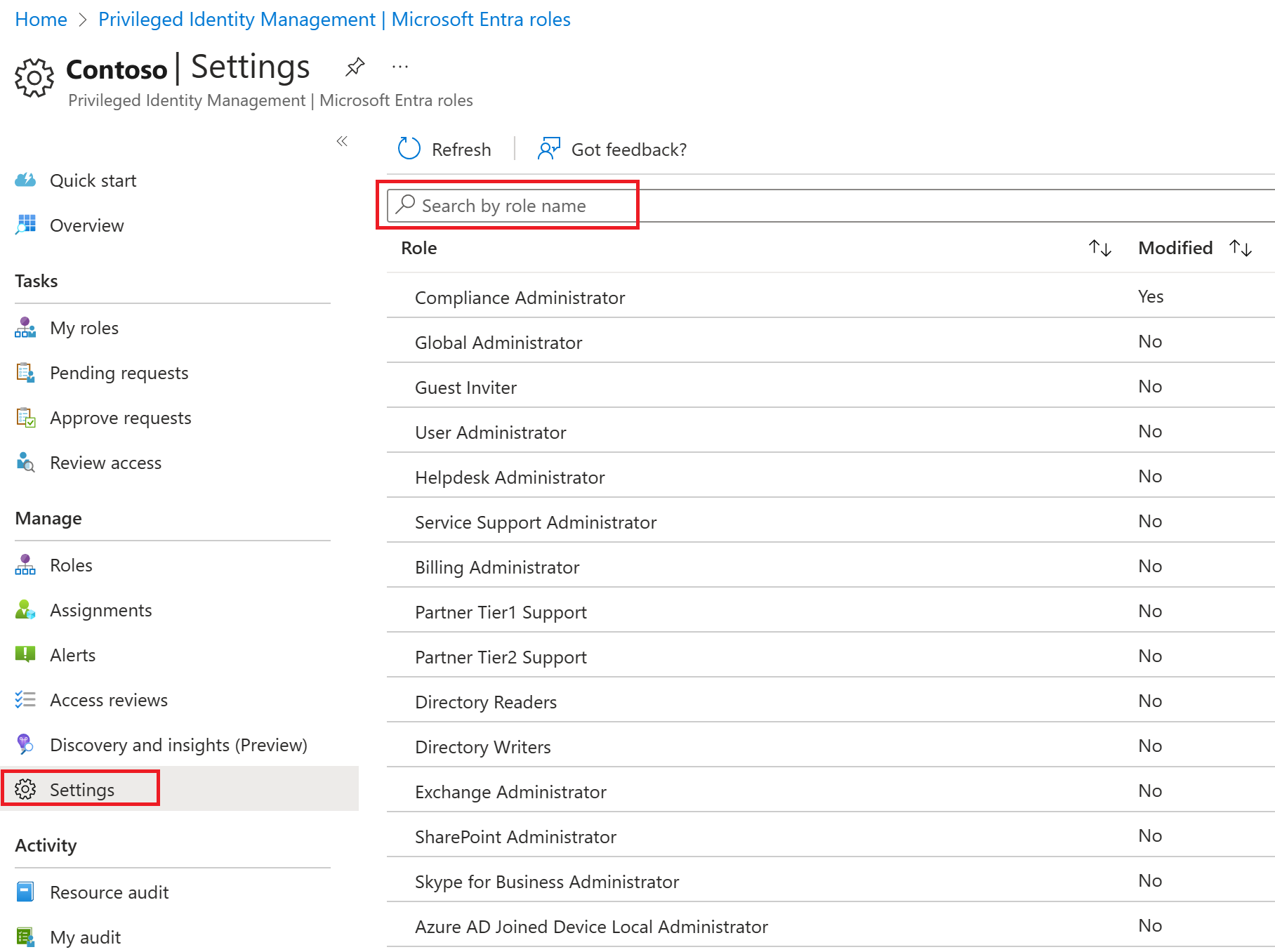Viewport: 1275px width, 952px height.
Task: Click the Settings gear icon in sidebar
Action: (x=27, y=789)
